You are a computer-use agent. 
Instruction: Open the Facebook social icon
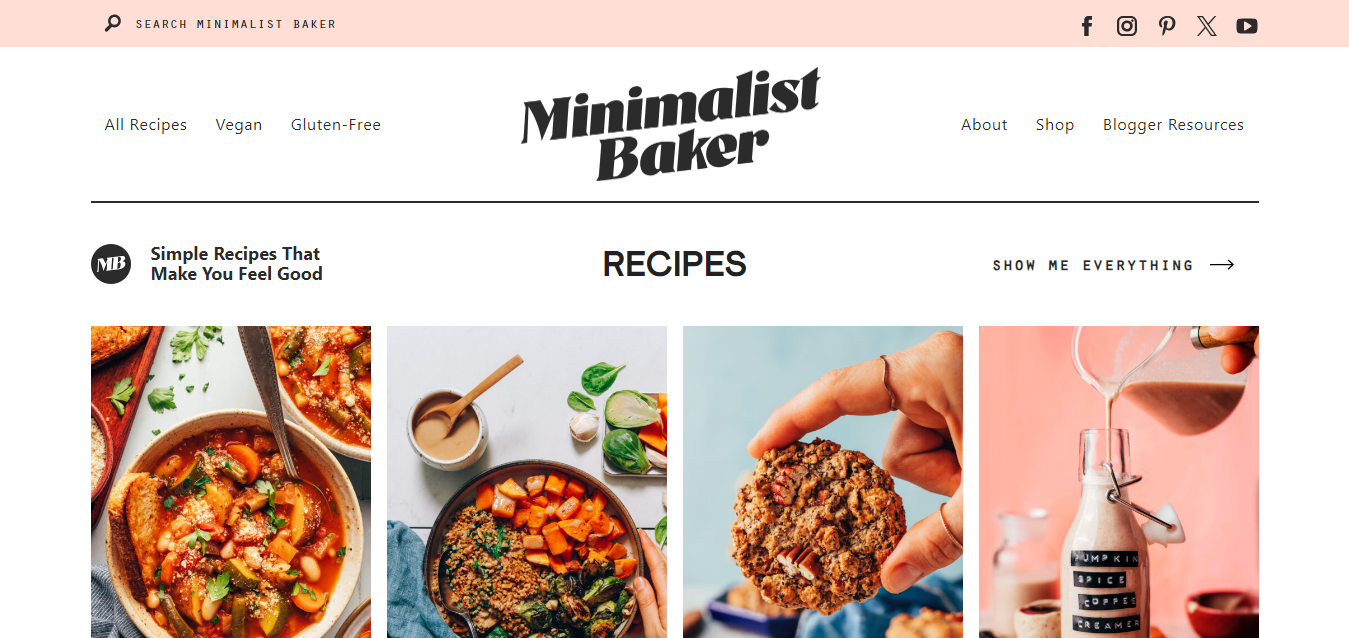(1087, 26)
